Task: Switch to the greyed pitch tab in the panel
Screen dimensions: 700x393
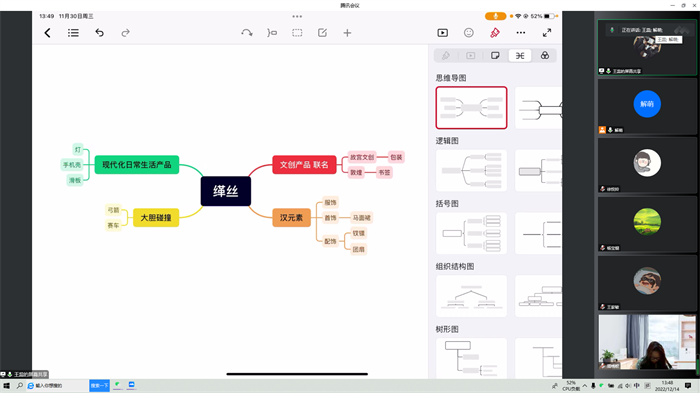Action: (471, 55)
